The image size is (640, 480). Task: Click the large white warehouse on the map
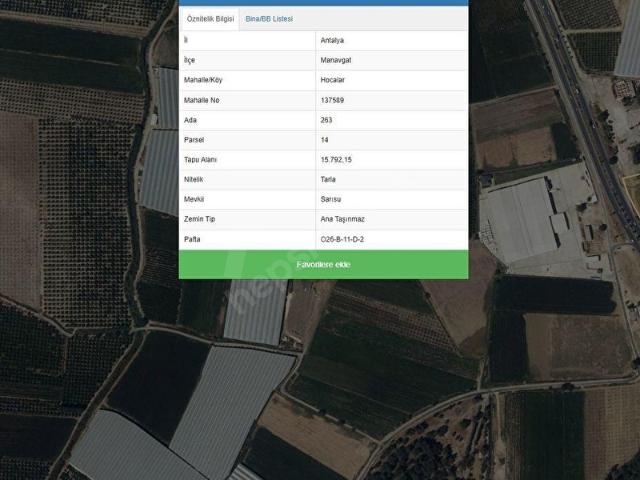(520, 222)
